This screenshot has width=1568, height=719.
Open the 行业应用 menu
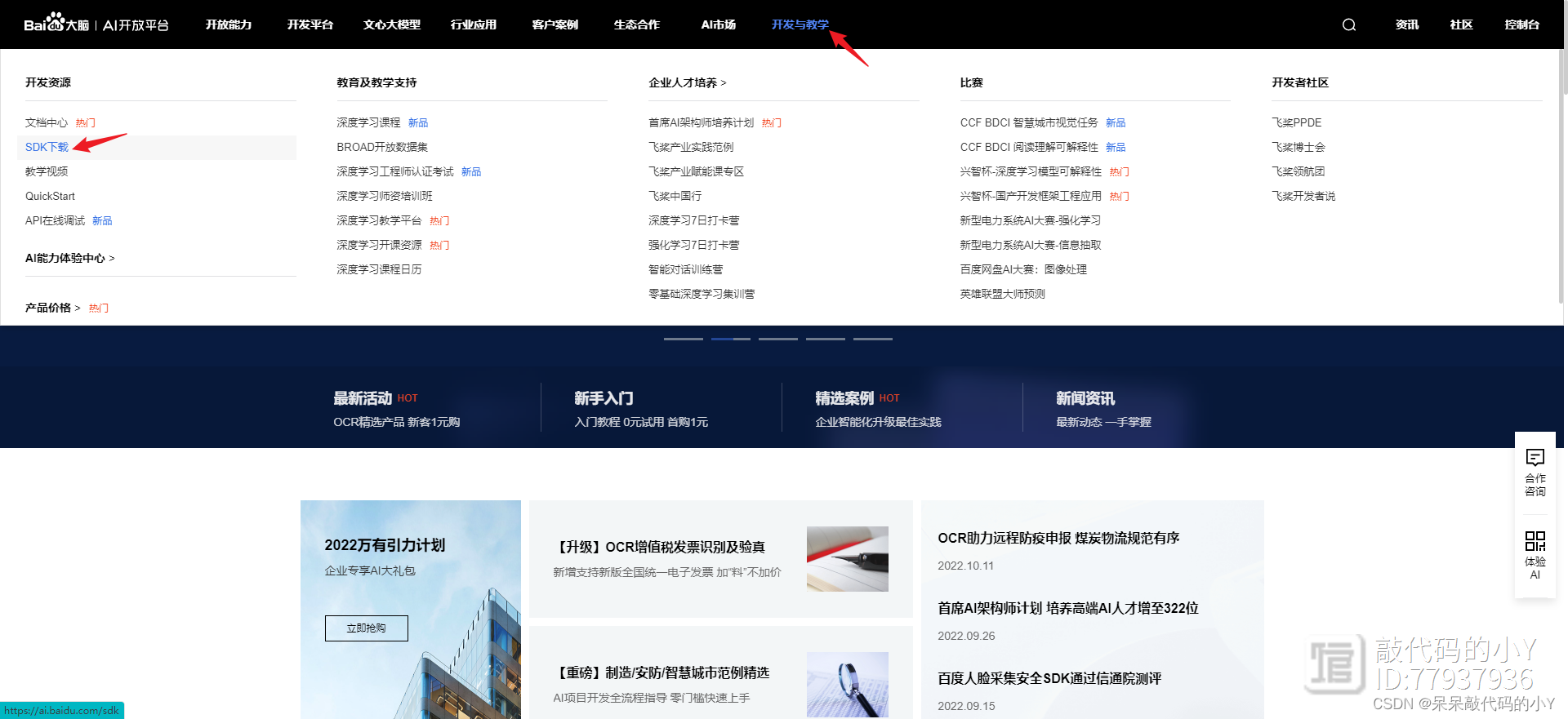click(x=474, y=24)
